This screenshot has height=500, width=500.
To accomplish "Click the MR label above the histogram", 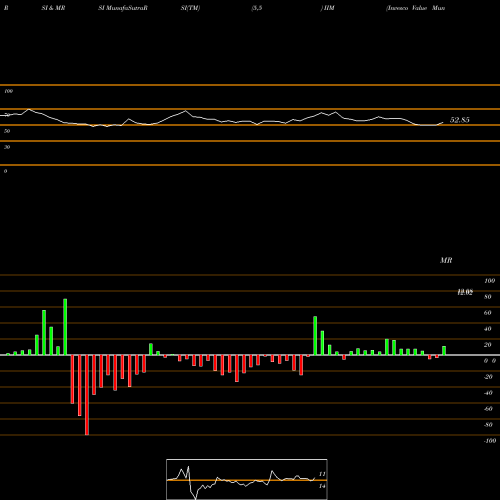I will click(446, 260).
